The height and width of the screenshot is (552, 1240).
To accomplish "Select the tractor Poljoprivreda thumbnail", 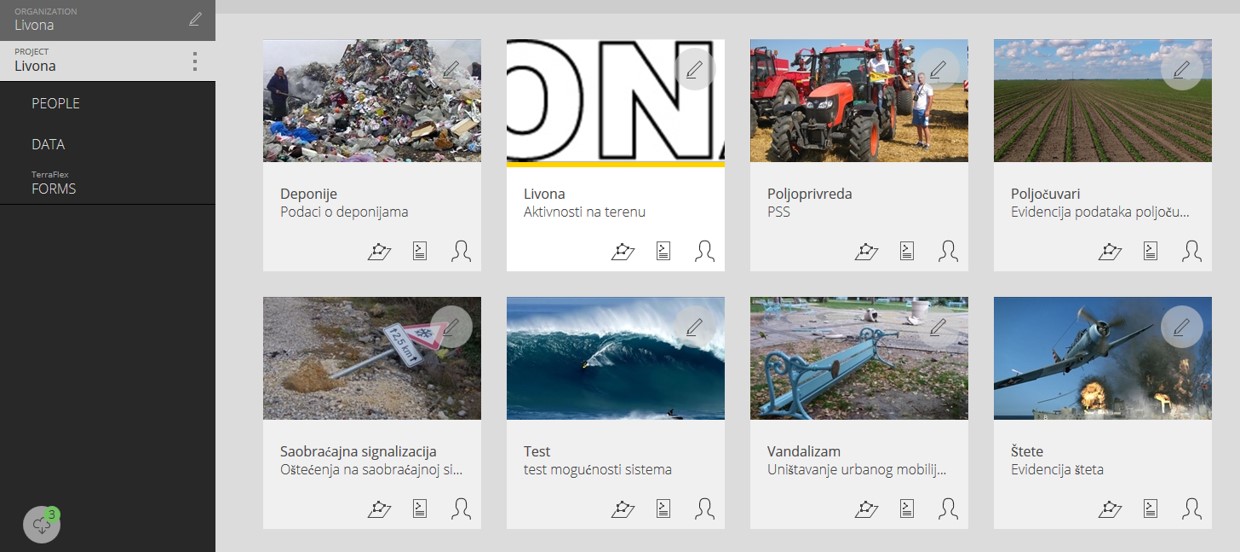I will (859, 101).
